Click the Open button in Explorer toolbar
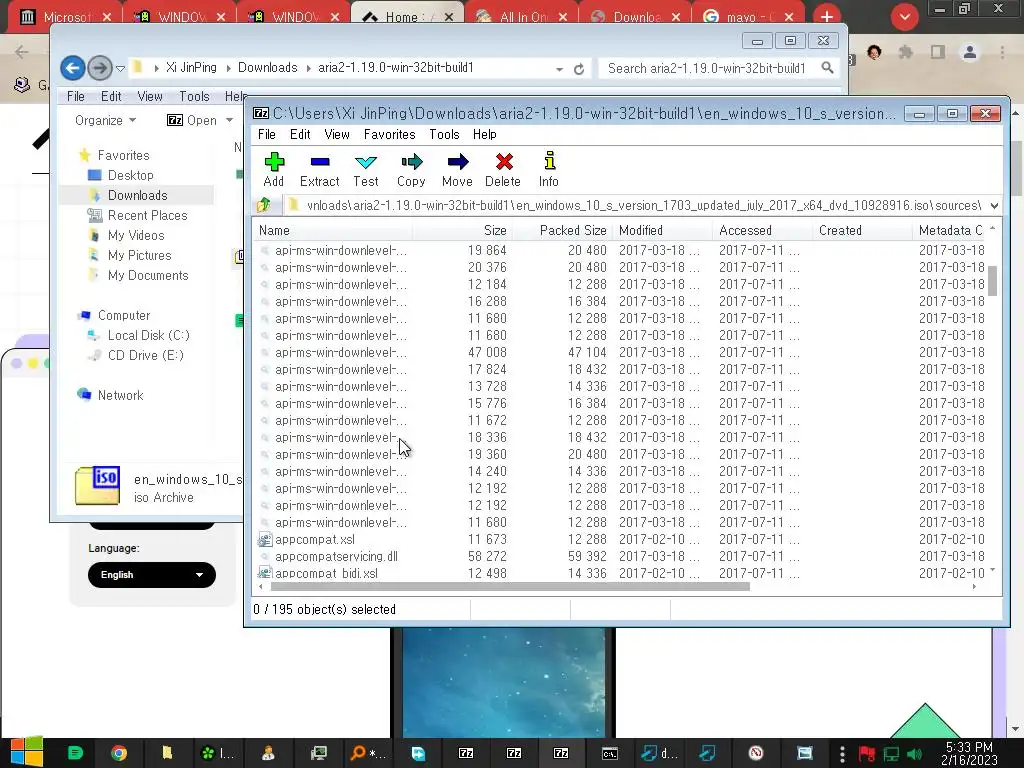 [x=193, y=120]
